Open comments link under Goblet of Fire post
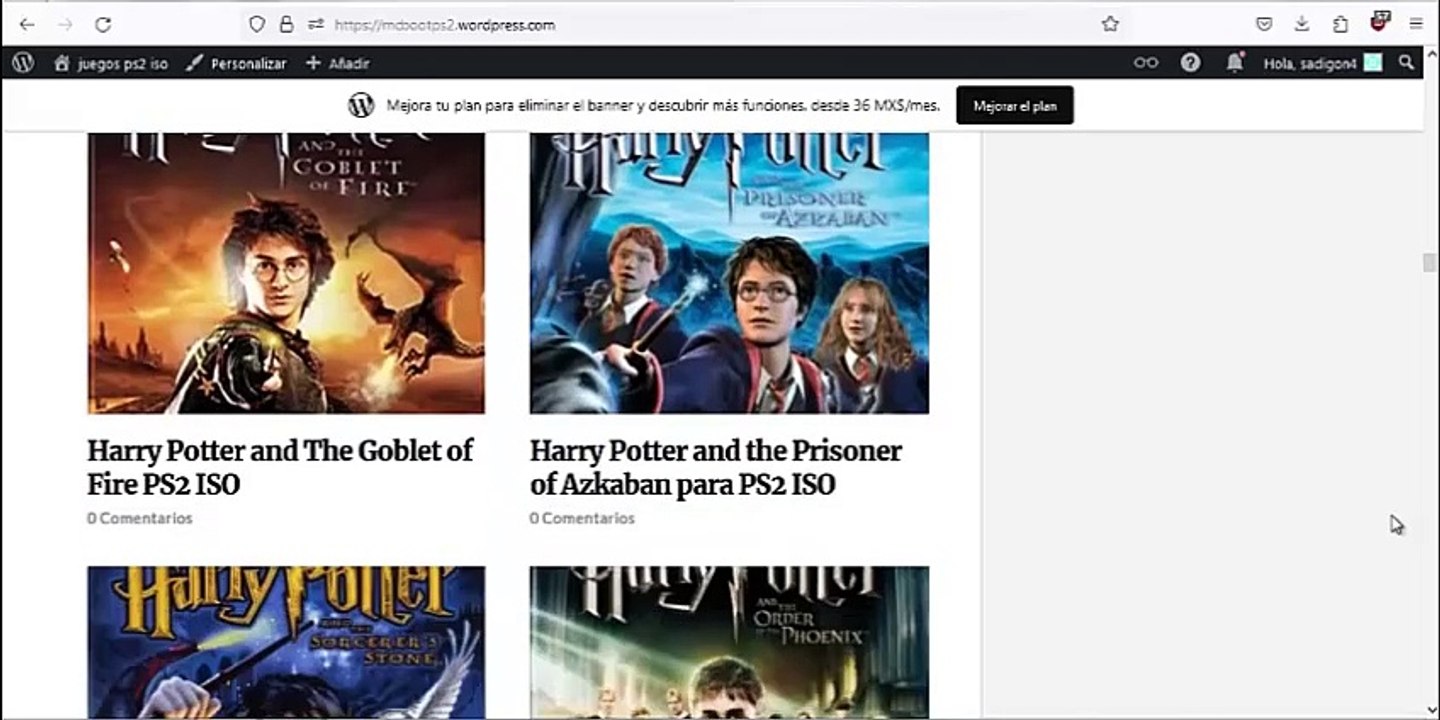This screenshot has width=1440, height=720. pyautogui.click(x=140, y=518)
